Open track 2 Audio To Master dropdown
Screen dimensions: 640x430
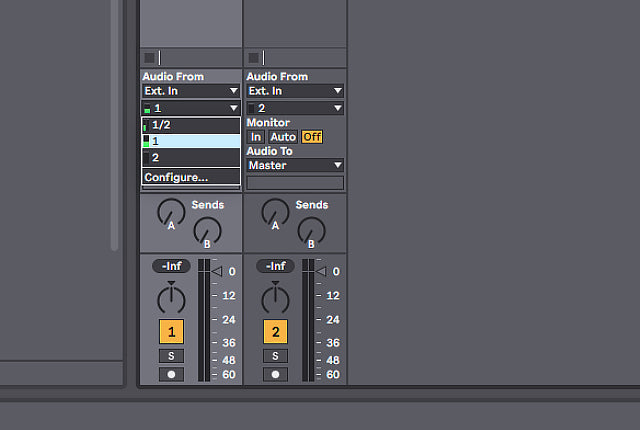[295, 165]
